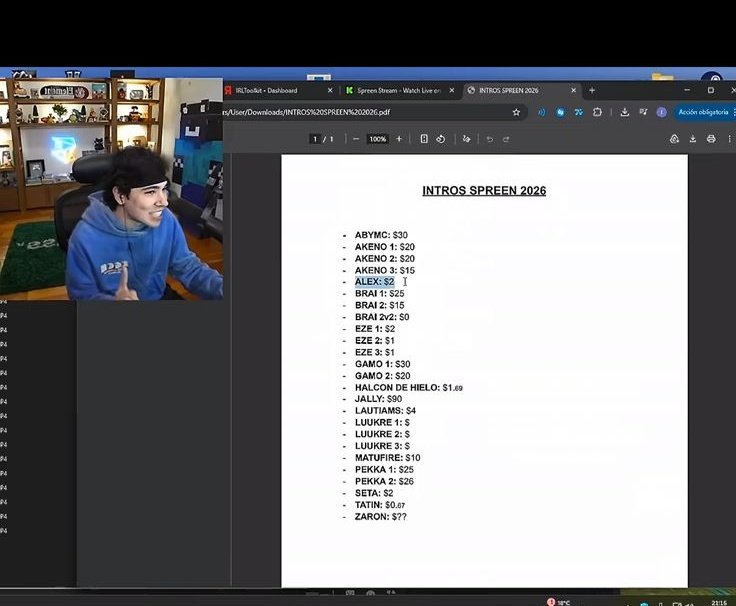Click the HALCON DE HIELO entry
This screenshot has height=606, width=736.
409,388
